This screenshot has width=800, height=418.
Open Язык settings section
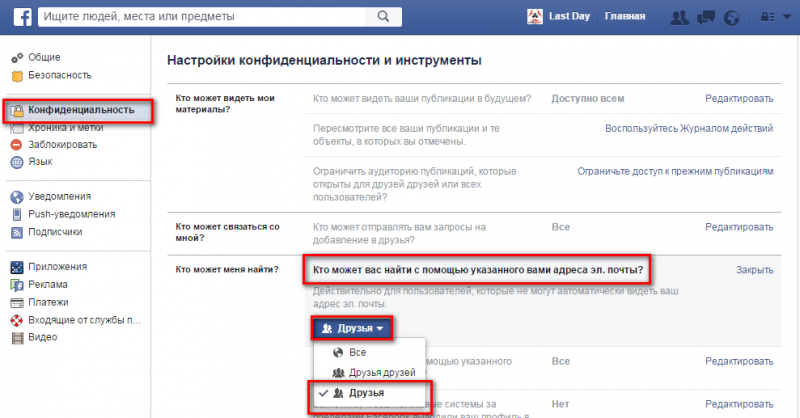(40, 162)
